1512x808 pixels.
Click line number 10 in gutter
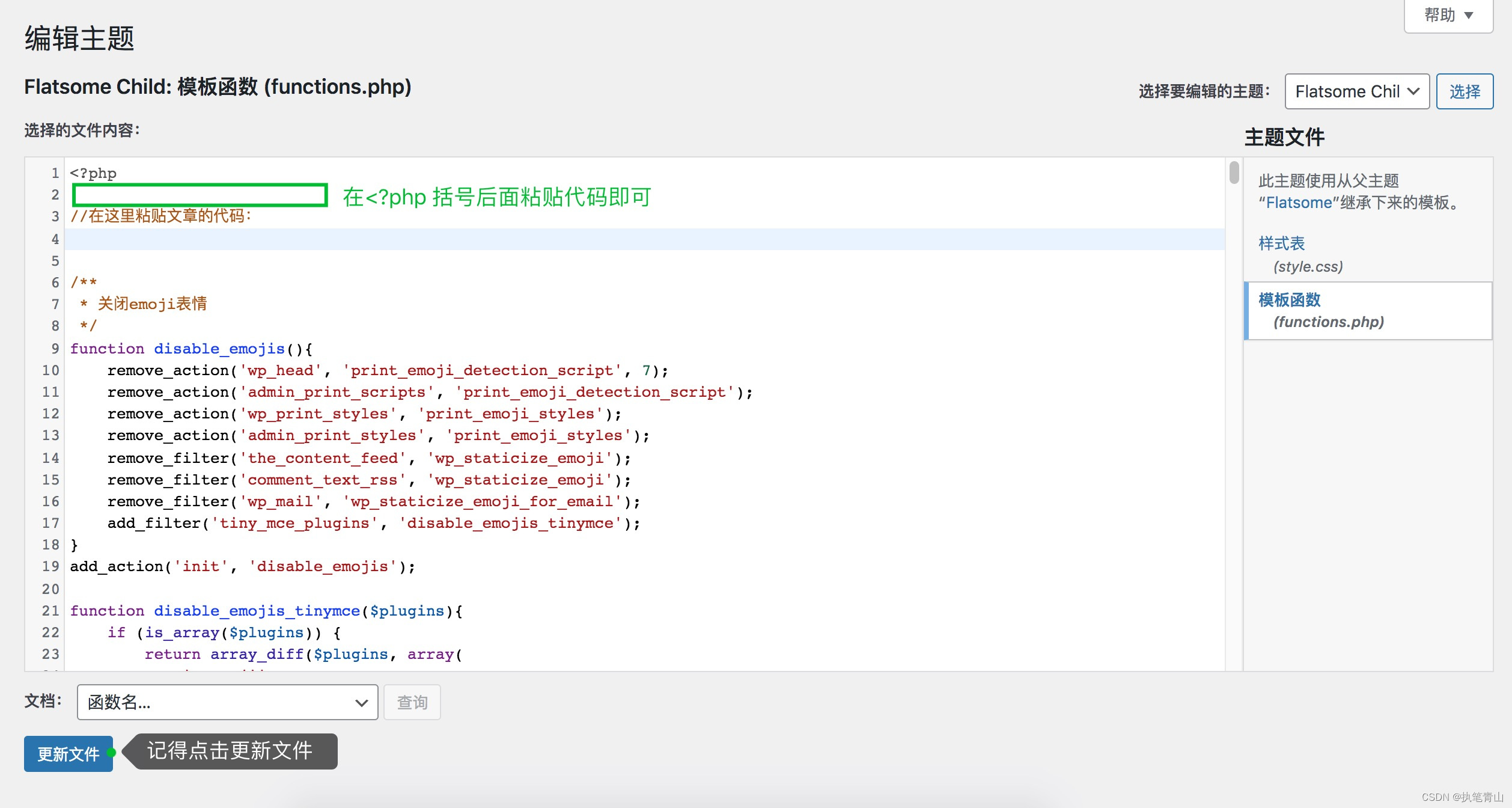click(50, 370)
